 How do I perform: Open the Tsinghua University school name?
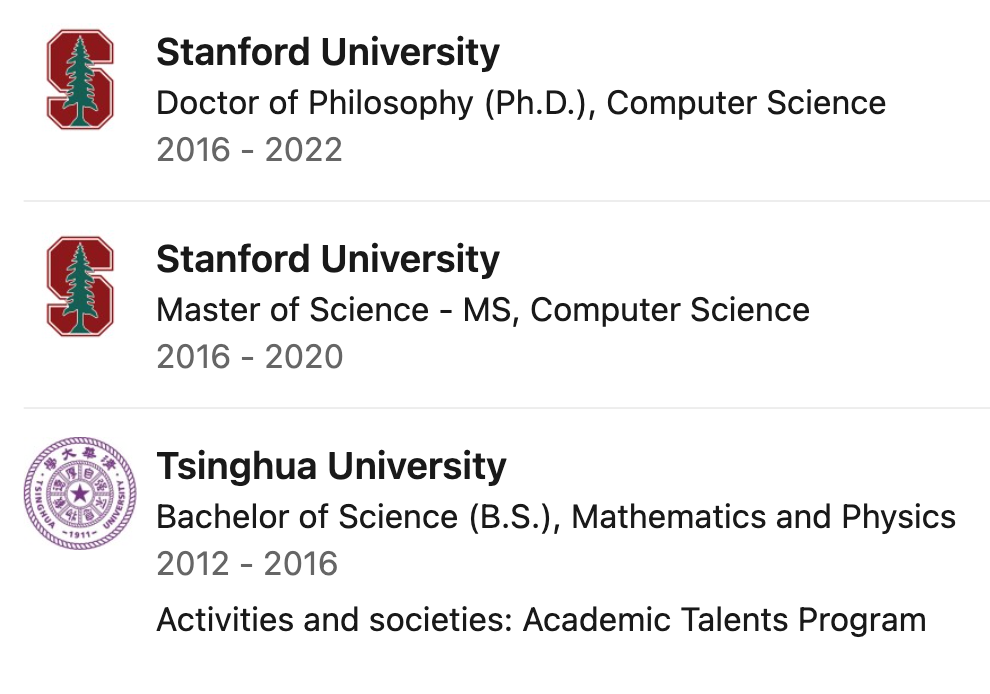pos(331,466)
